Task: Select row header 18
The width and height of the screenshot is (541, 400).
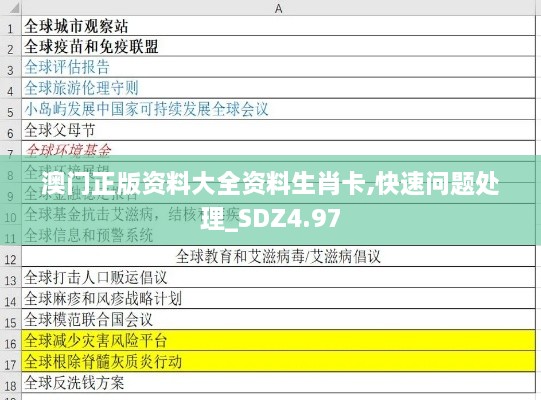Action: 11,383
